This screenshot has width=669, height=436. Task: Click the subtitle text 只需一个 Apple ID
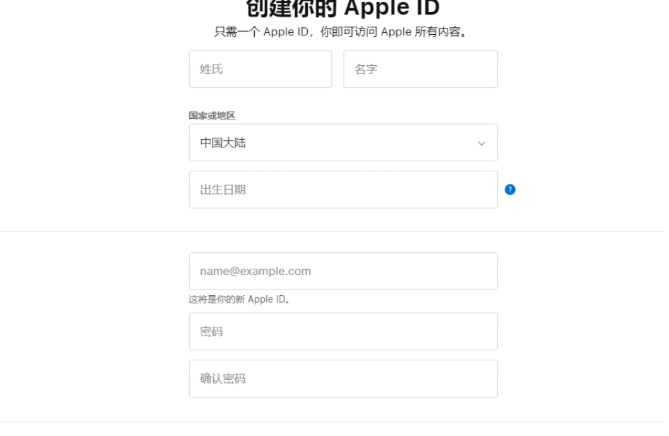262,32
